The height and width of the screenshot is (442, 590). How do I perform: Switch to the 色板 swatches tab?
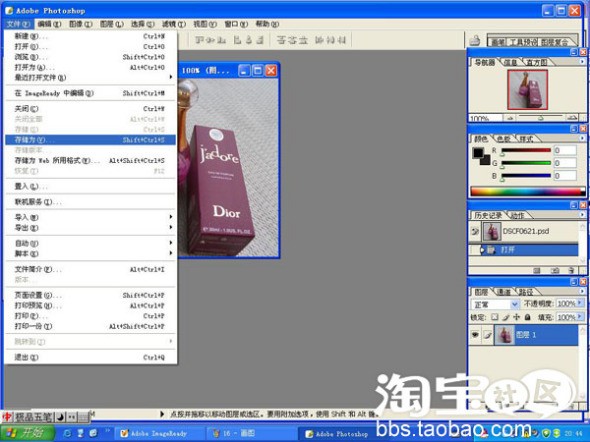point(504,139)
